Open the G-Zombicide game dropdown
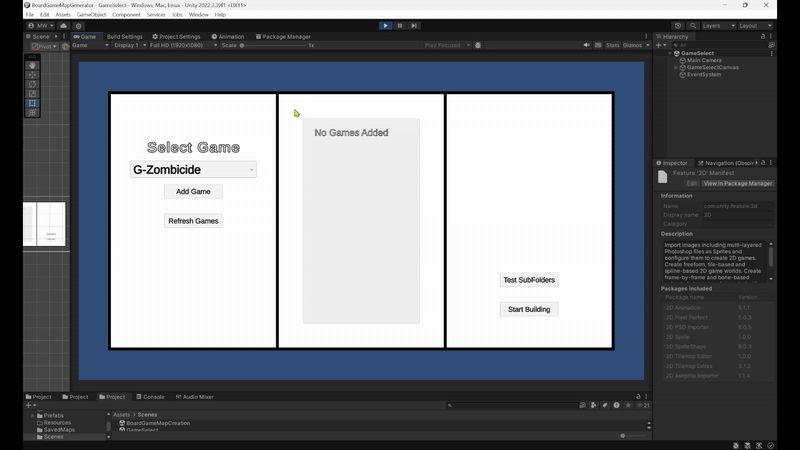The image size is (800, 450). [x=193, y=170]
